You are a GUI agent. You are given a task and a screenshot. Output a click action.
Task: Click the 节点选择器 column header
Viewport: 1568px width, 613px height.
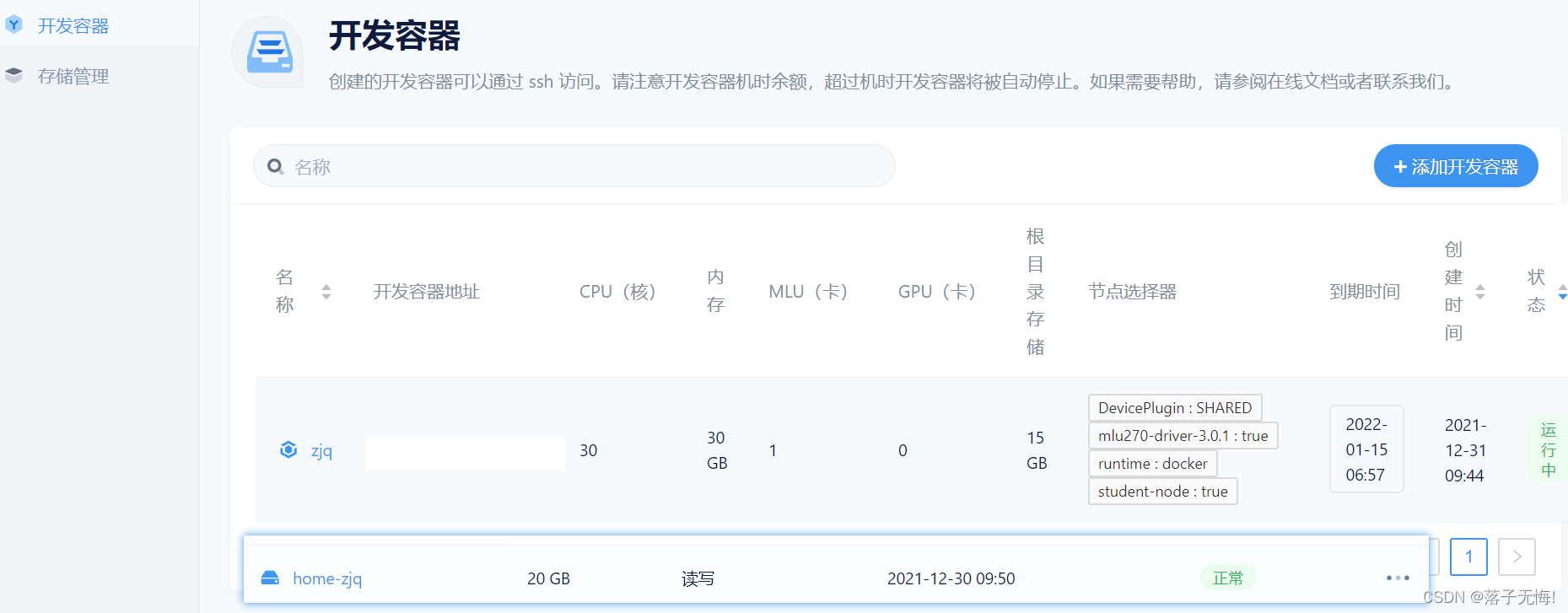pyautogui.click(x=1133, y=292)
